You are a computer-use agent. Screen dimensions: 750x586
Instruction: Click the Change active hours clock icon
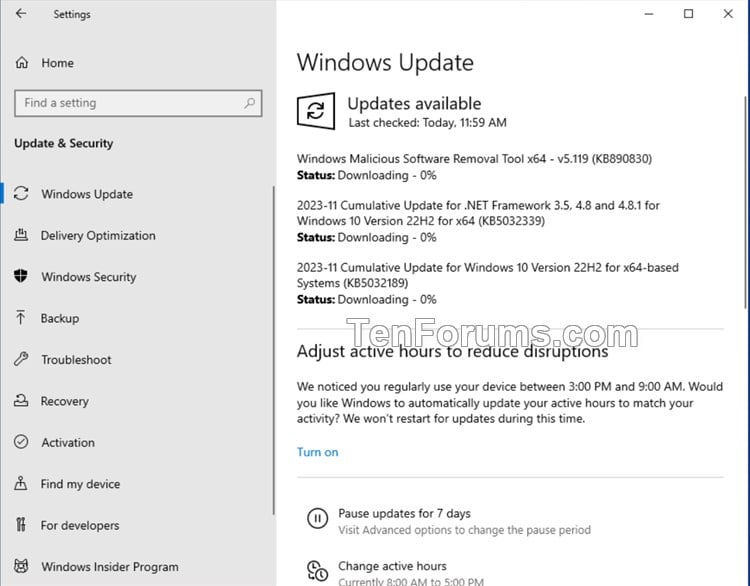tap(317, 570)
